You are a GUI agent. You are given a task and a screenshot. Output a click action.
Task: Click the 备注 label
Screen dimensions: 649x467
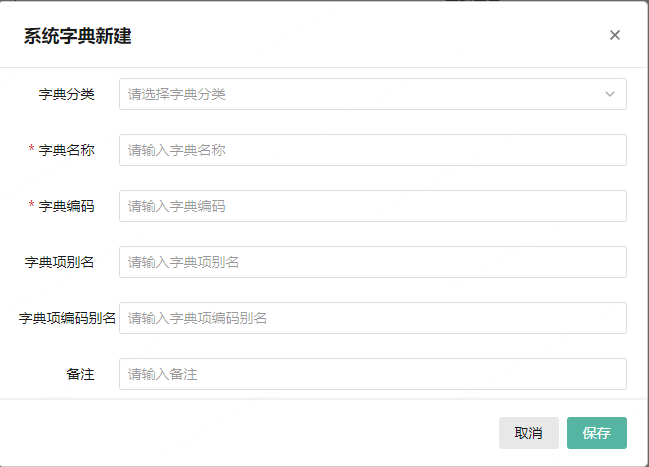pos(81,374)
